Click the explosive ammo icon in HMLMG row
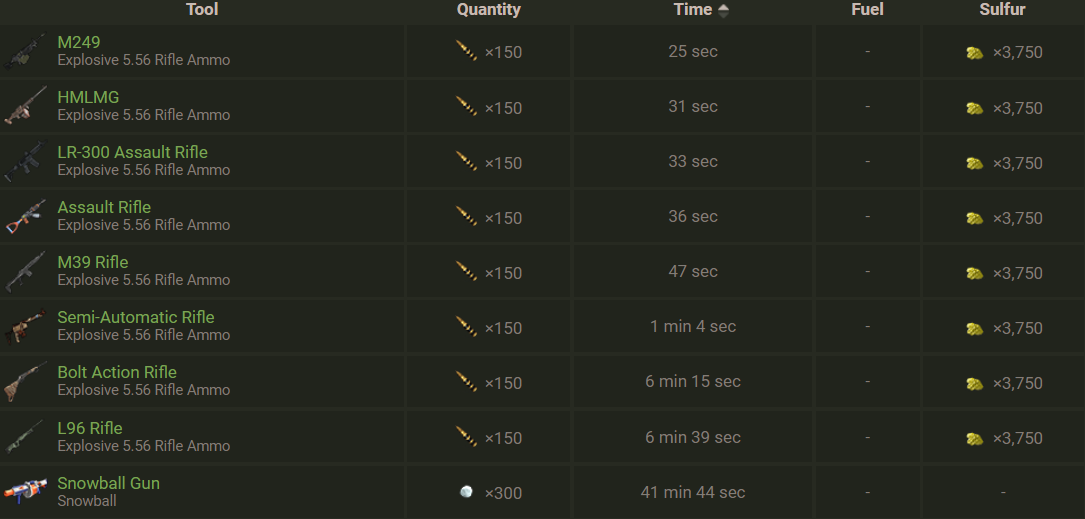 point(466,107)
